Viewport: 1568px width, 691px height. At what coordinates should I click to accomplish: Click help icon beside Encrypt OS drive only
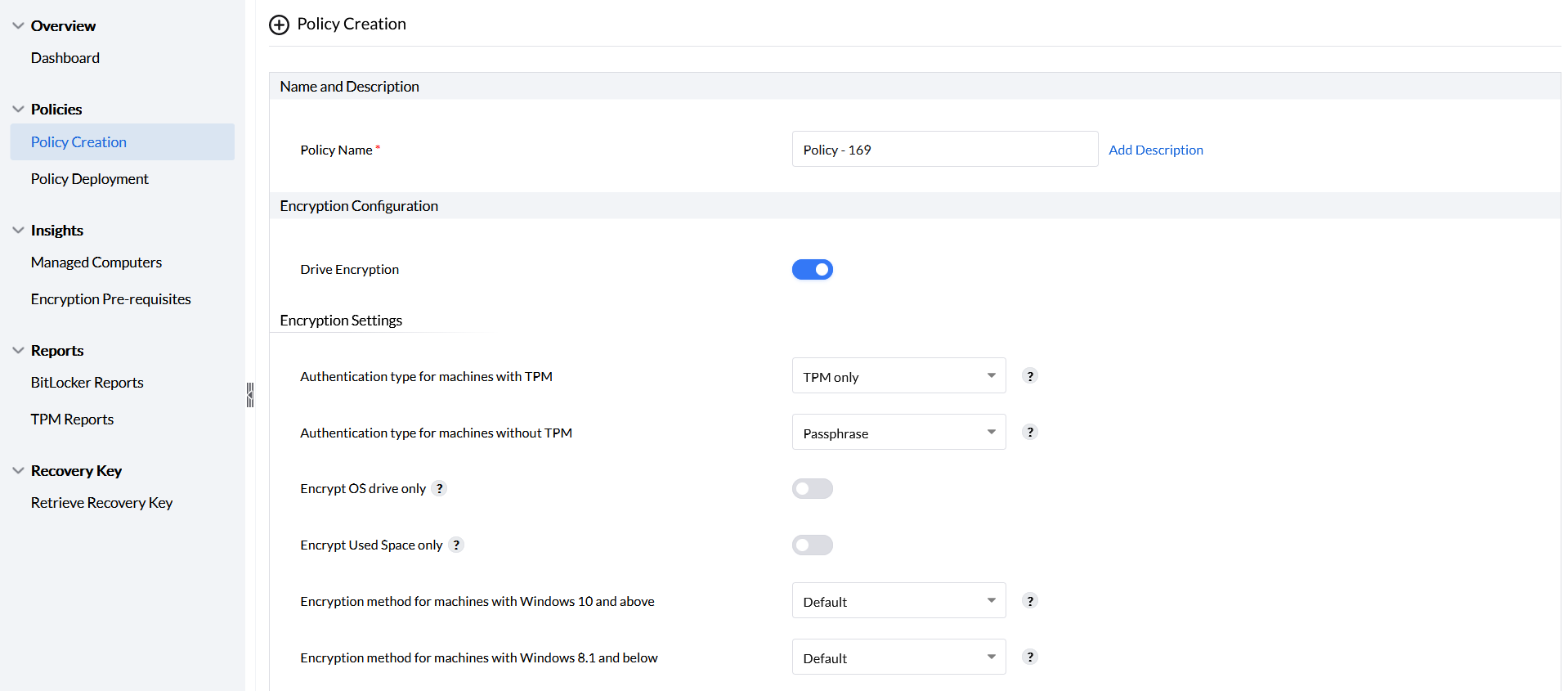(440, 489)
